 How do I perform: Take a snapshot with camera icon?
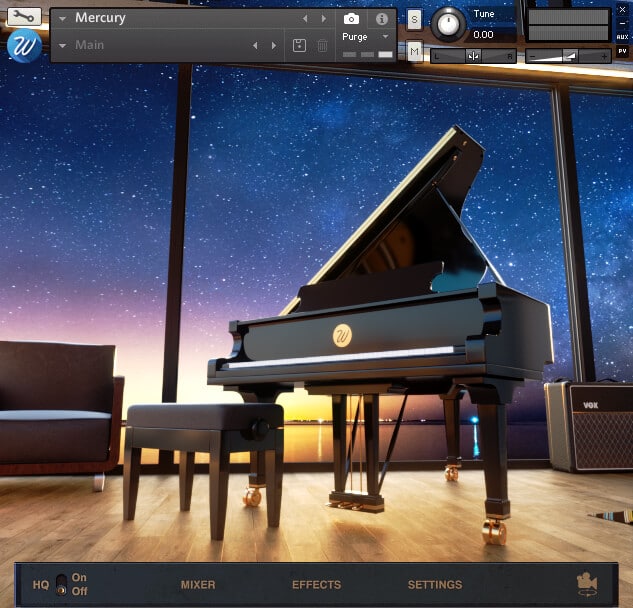click(351, 19)
